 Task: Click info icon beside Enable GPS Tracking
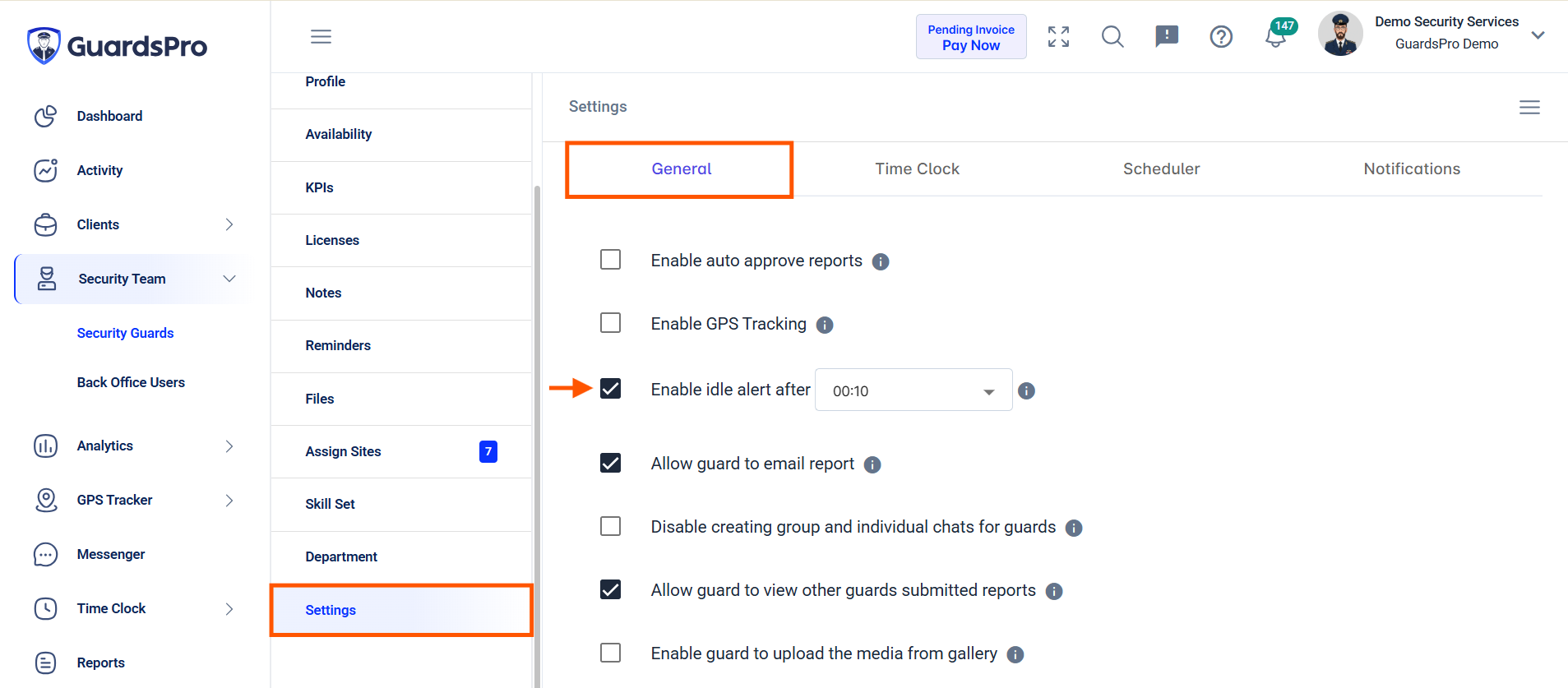coord(825,325)
